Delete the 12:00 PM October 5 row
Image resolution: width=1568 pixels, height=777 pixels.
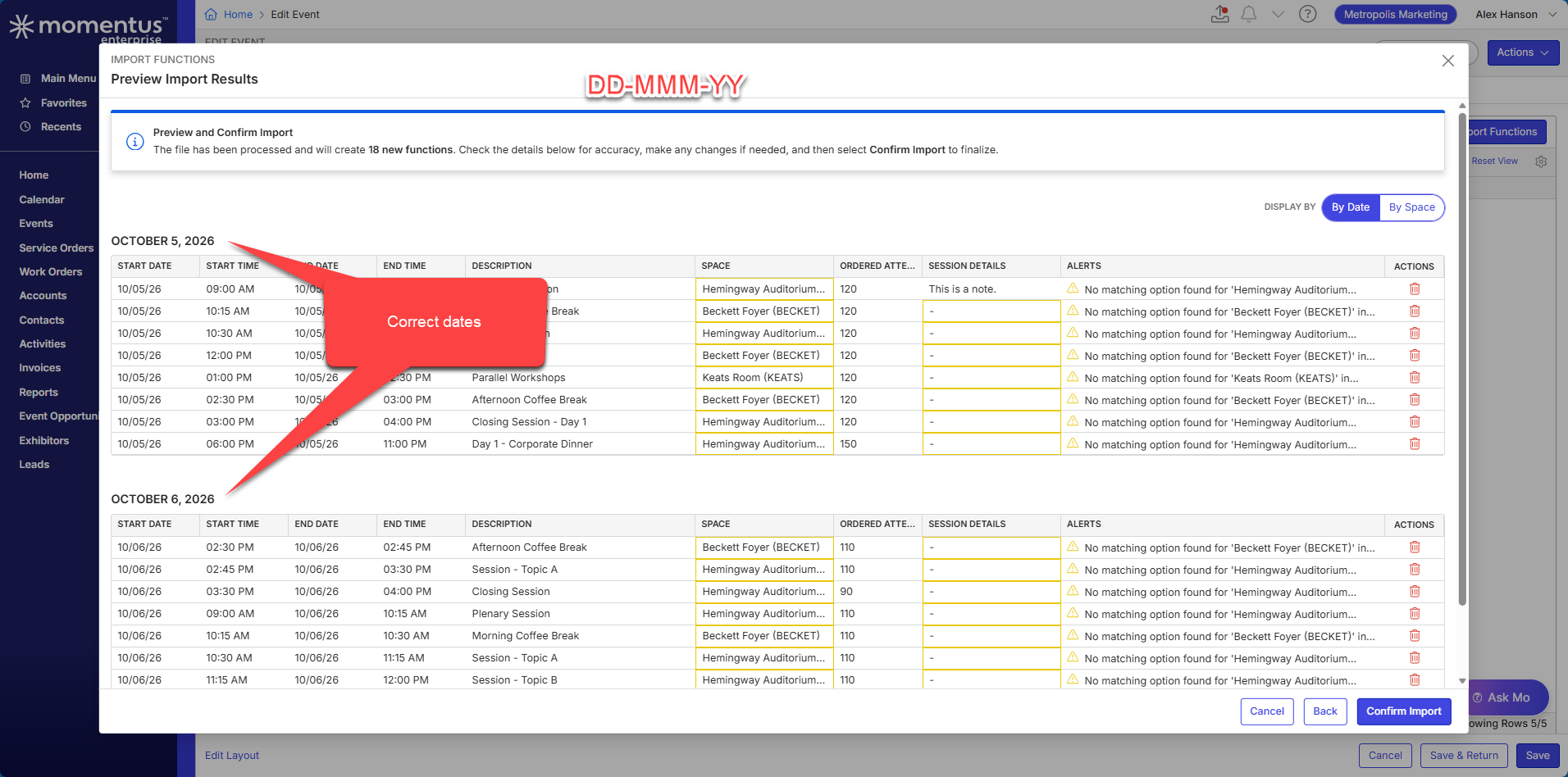(1415, 356)
